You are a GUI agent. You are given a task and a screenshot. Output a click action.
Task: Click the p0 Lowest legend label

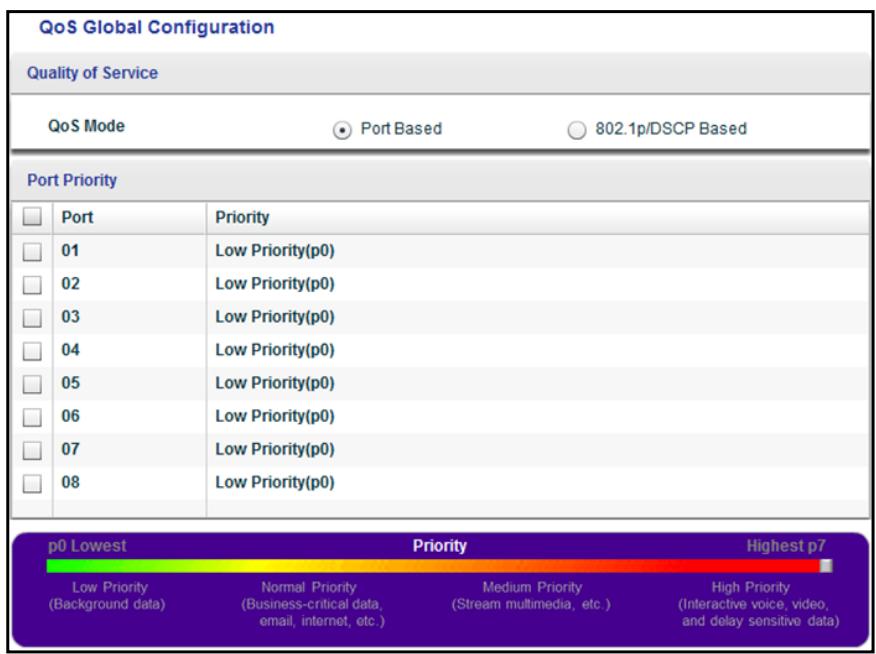tap(87, 546)
